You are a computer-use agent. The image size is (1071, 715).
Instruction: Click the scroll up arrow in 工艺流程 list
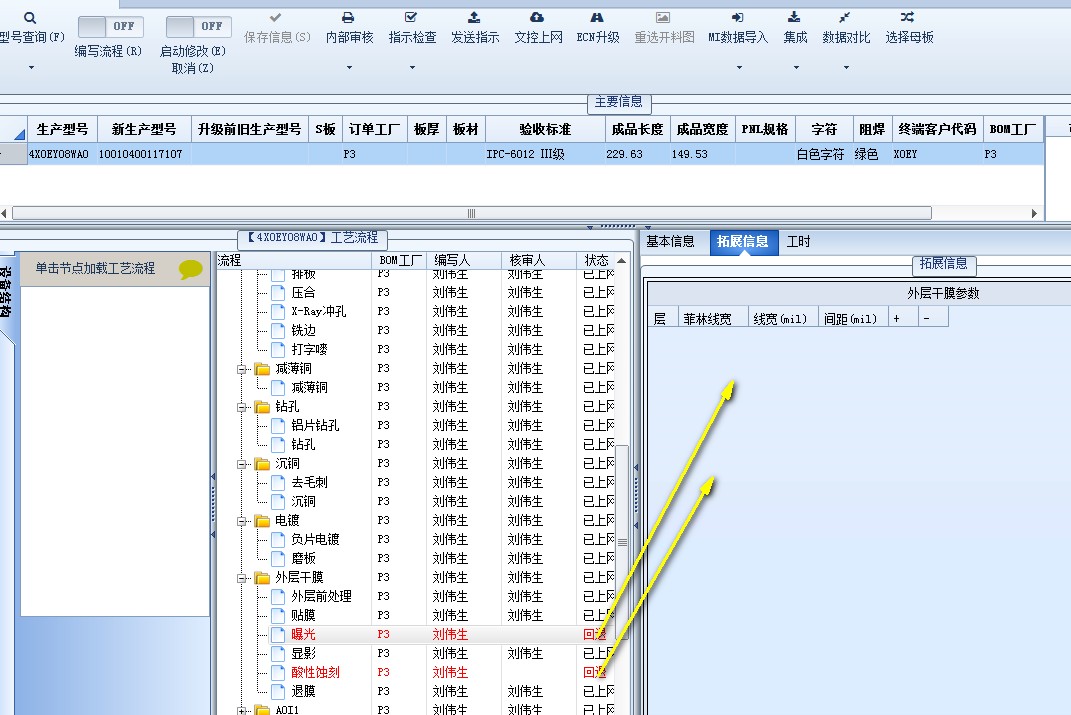click(621, 260)
